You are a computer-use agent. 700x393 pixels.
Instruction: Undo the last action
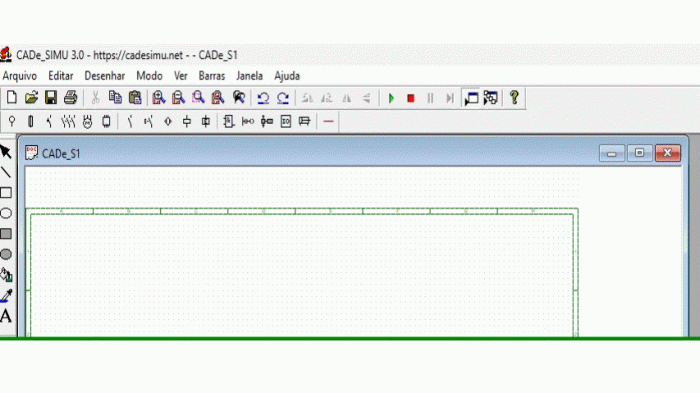tap(263, 97)
